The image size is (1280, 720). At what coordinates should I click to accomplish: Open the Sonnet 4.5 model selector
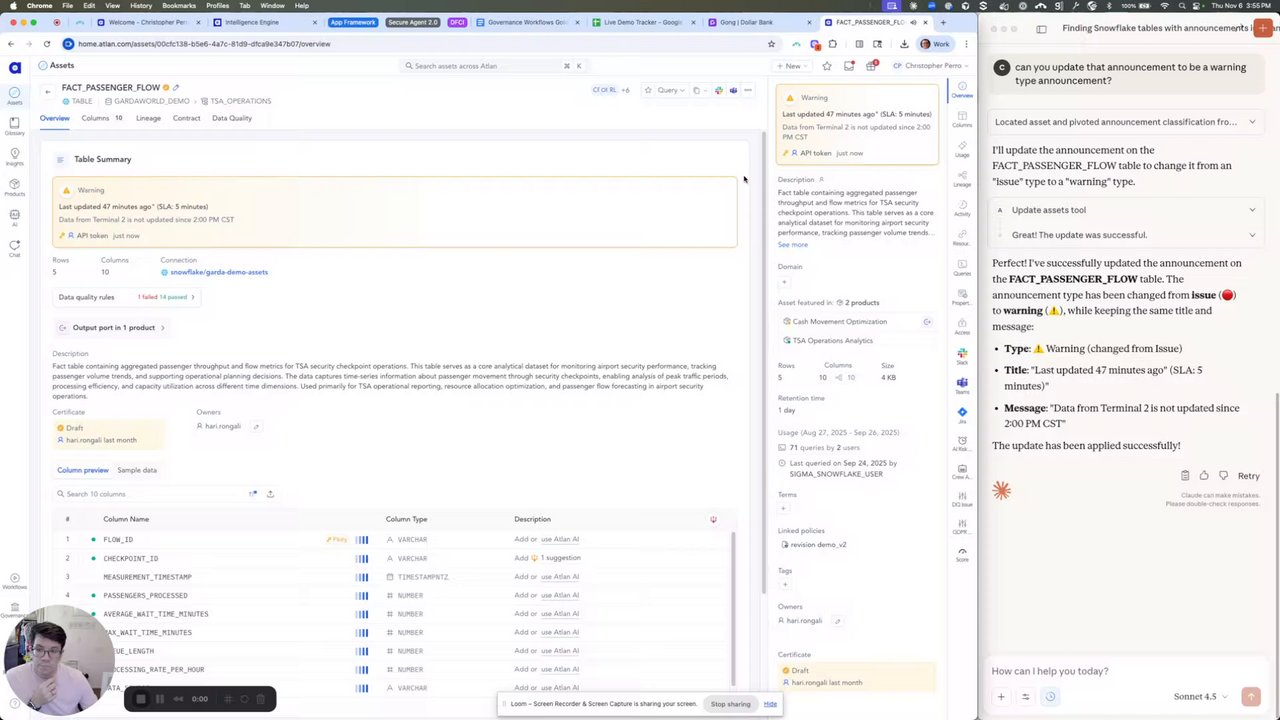click(1200, 697)
